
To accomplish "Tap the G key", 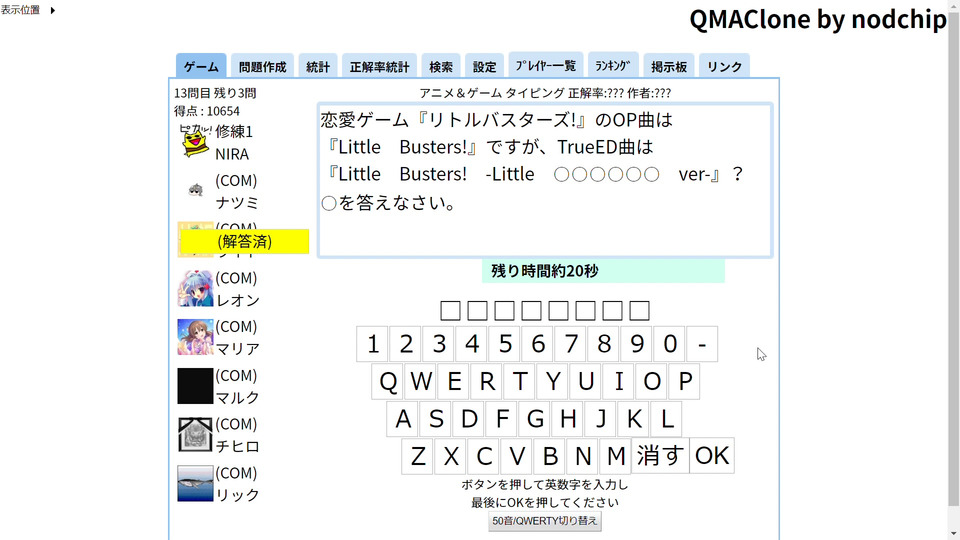I will point(535,419).
